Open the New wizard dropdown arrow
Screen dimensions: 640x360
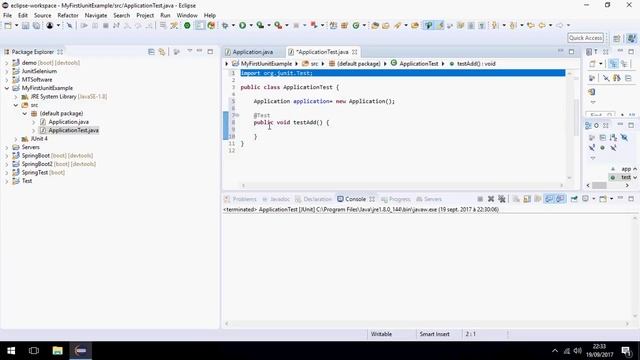click(16, 25)
